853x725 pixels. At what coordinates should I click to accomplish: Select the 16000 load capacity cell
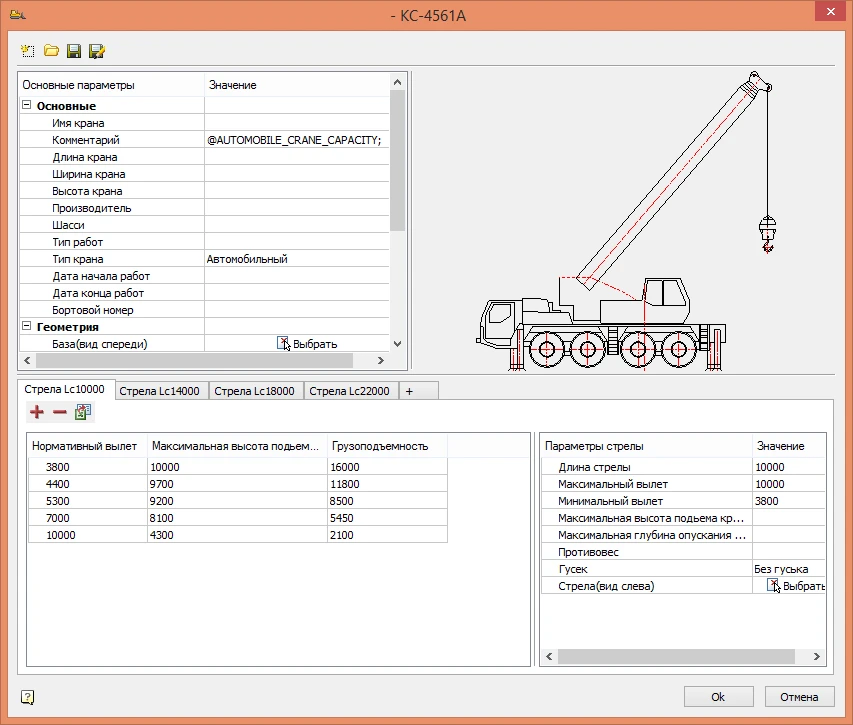(386, 467)
